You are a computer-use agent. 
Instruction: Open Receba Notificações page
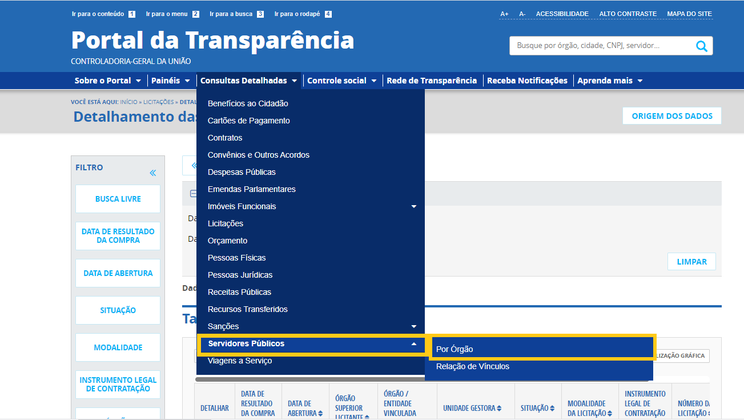click(527, 81)
